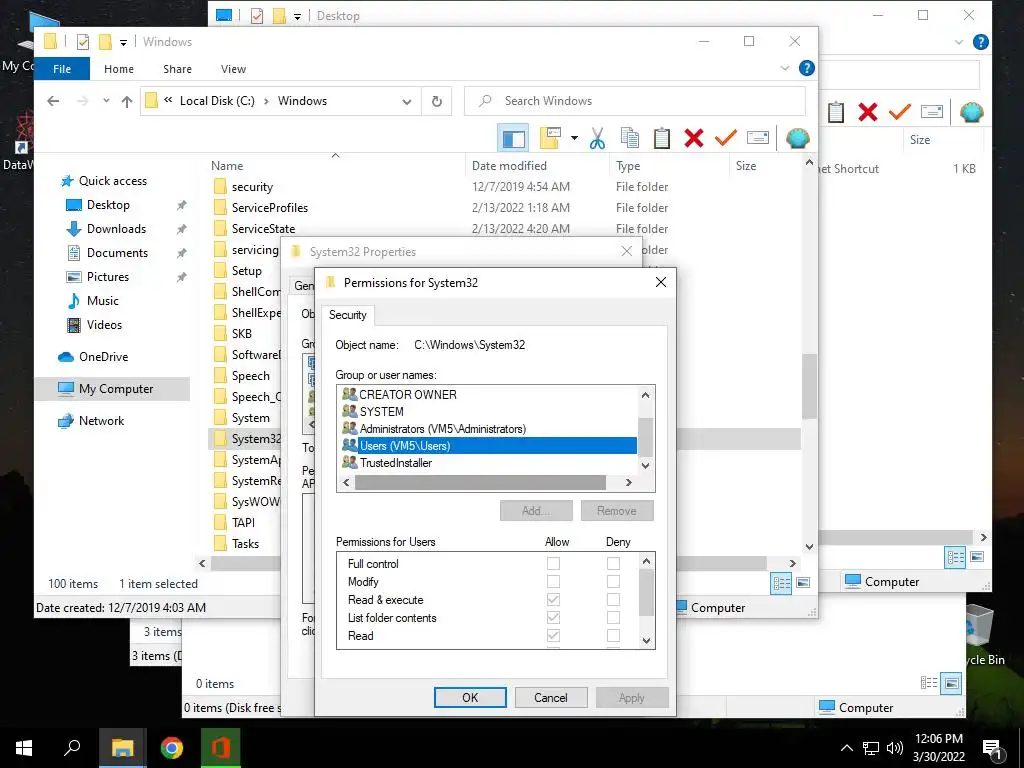Go back using the left arrow button

pos(54,101)
